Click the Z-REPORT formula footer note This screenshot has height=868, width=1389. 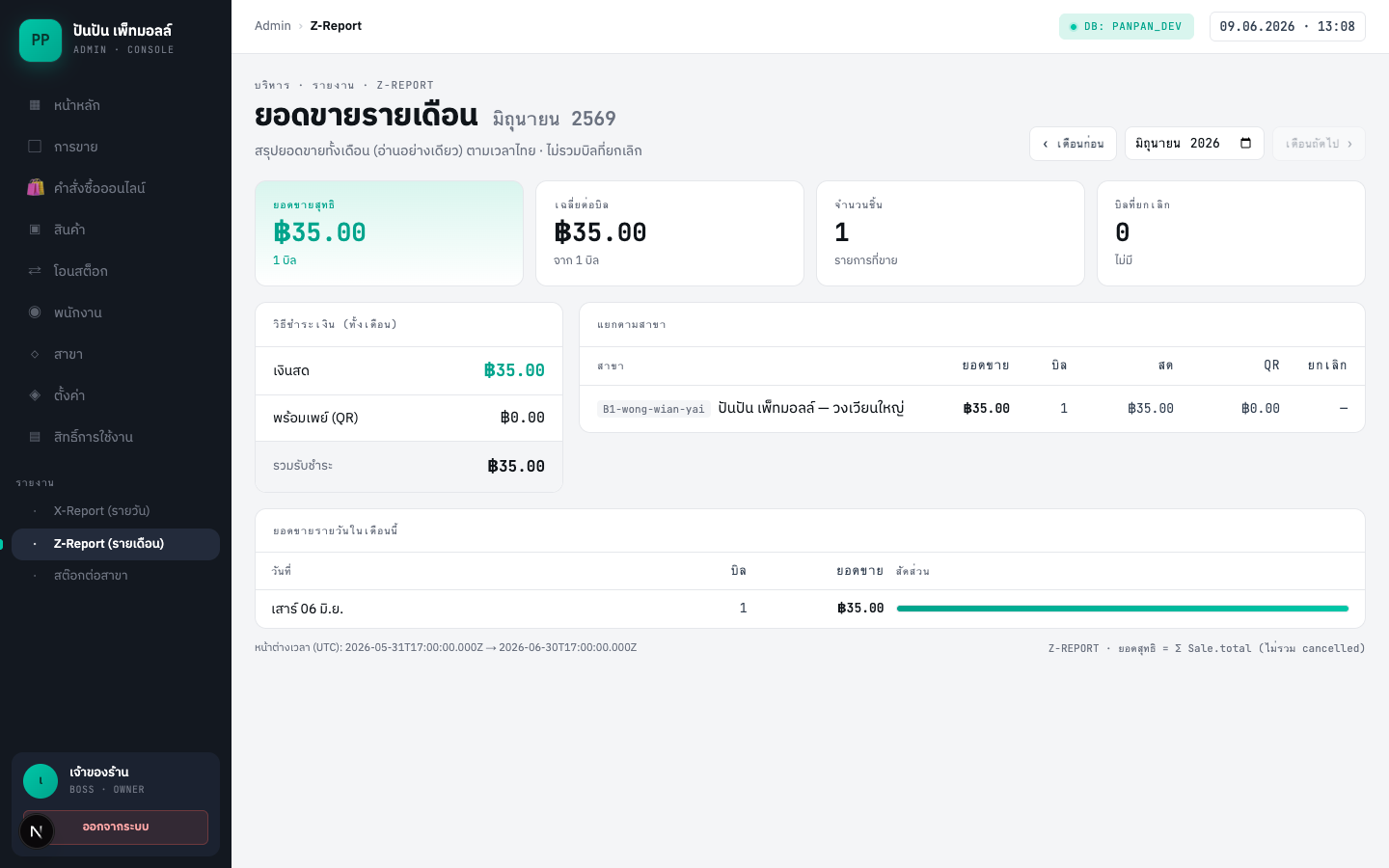[1207, 648]
